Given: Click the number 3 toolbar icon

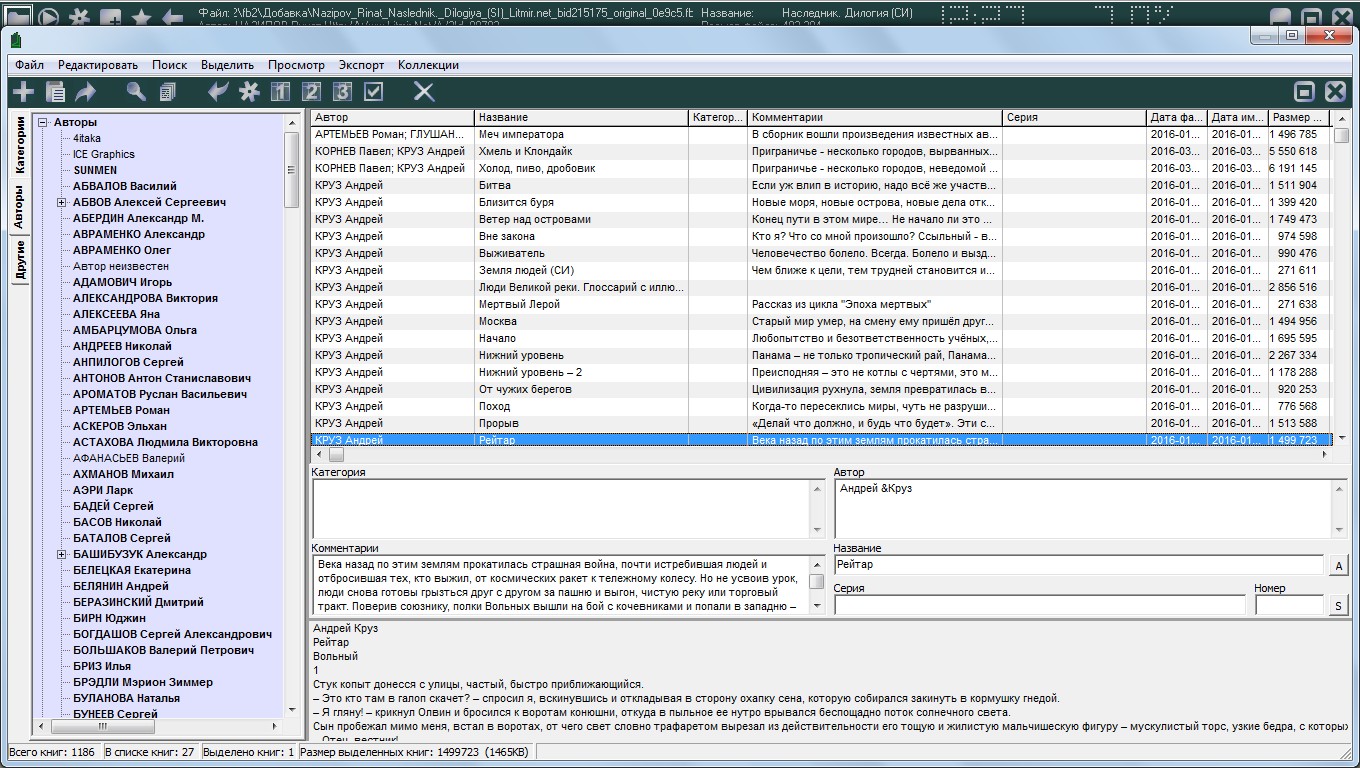Looking at the screenshot, I should 342,92.
